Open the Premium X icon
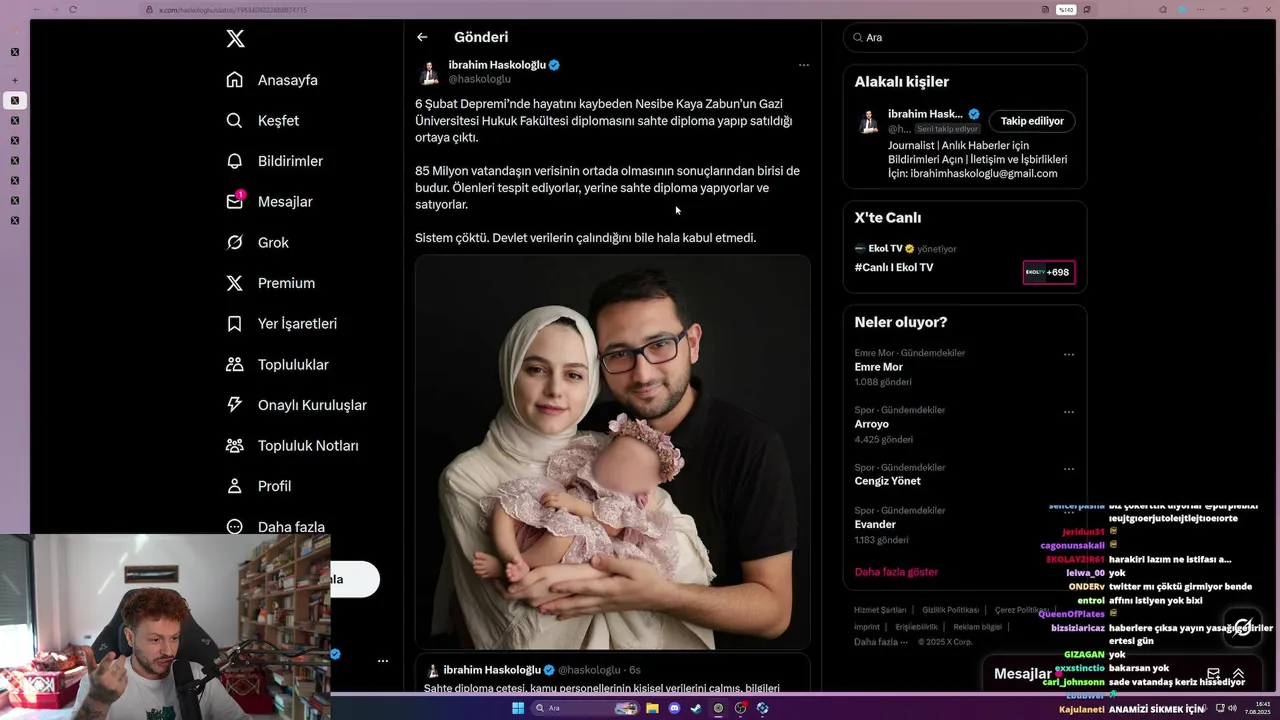The width and height of the screenshot is (1280, 720). 234,283
